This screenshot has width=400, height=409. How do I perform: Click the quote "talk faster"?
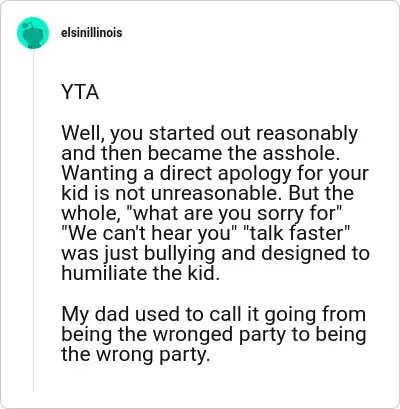pos(297,233)
